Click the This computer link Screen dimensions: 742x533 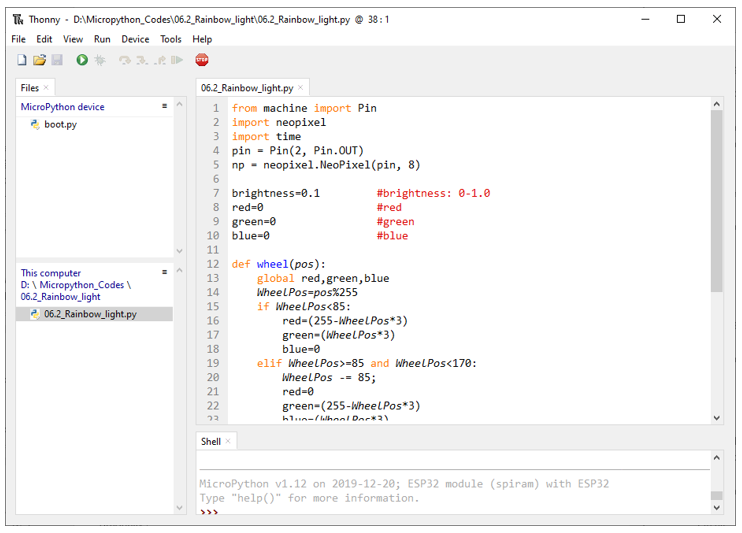click(x=51, y=273)
